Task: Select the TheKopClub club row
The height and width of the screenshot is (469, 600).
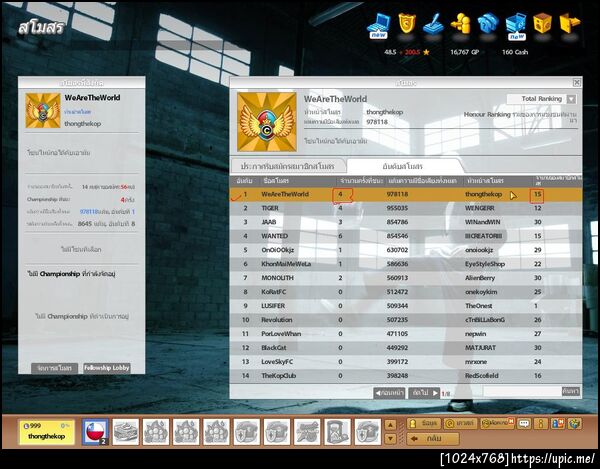Action: pos(406,376)
